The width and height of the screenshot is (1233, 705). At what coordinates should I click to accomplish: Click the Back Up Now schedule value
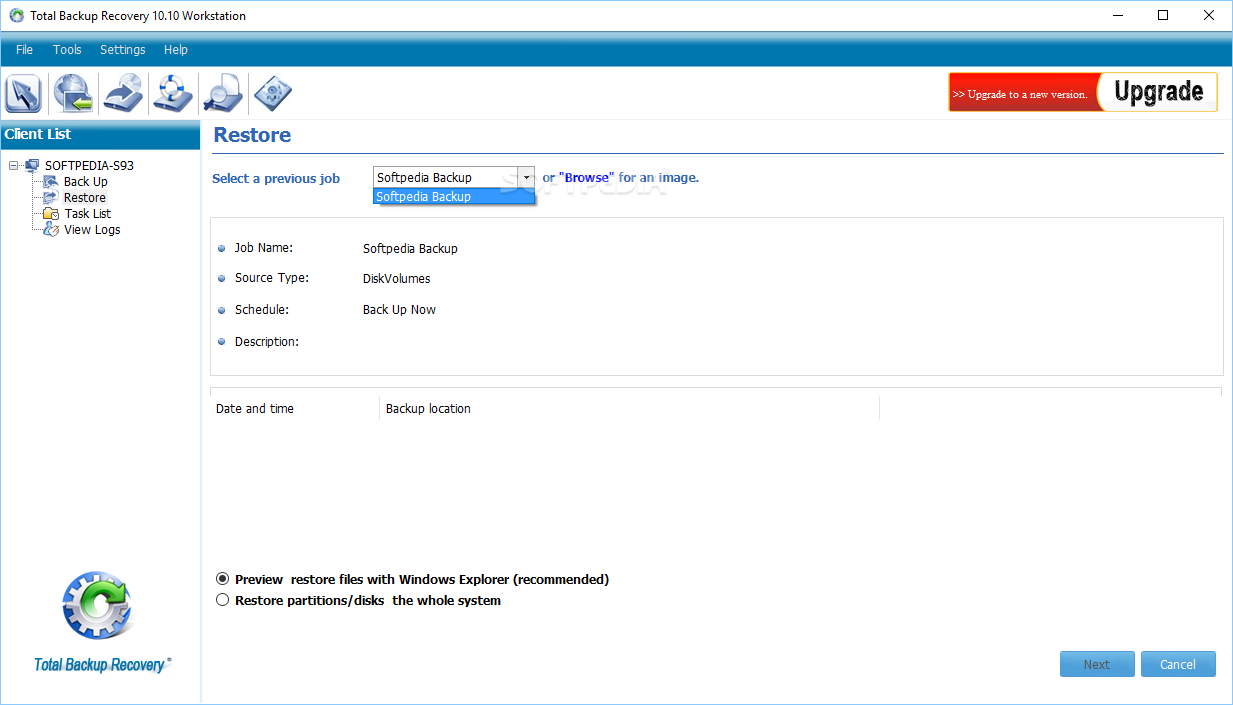[399, 310]
